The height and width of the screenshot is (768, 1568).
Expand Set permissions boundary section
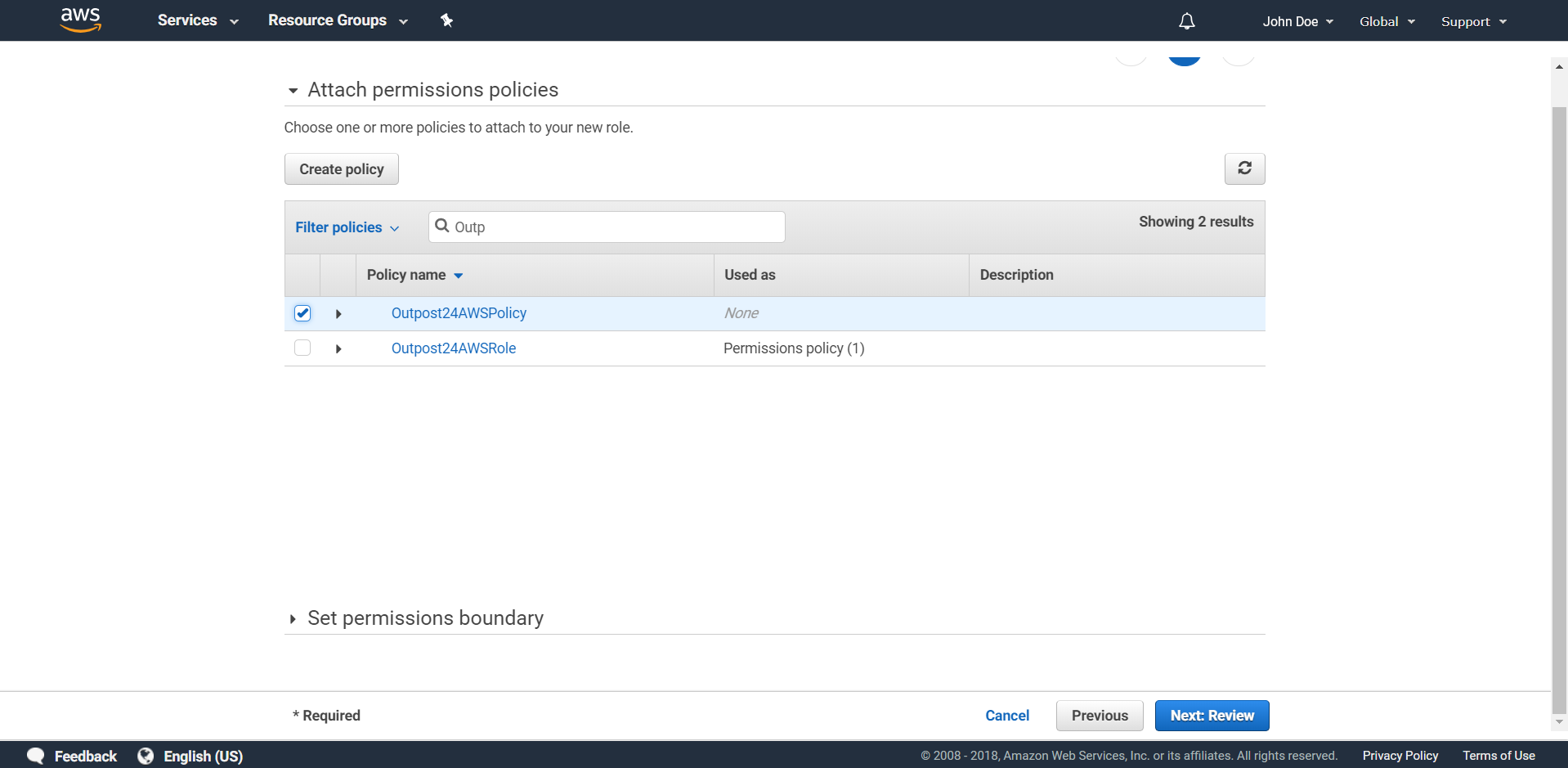293,619
